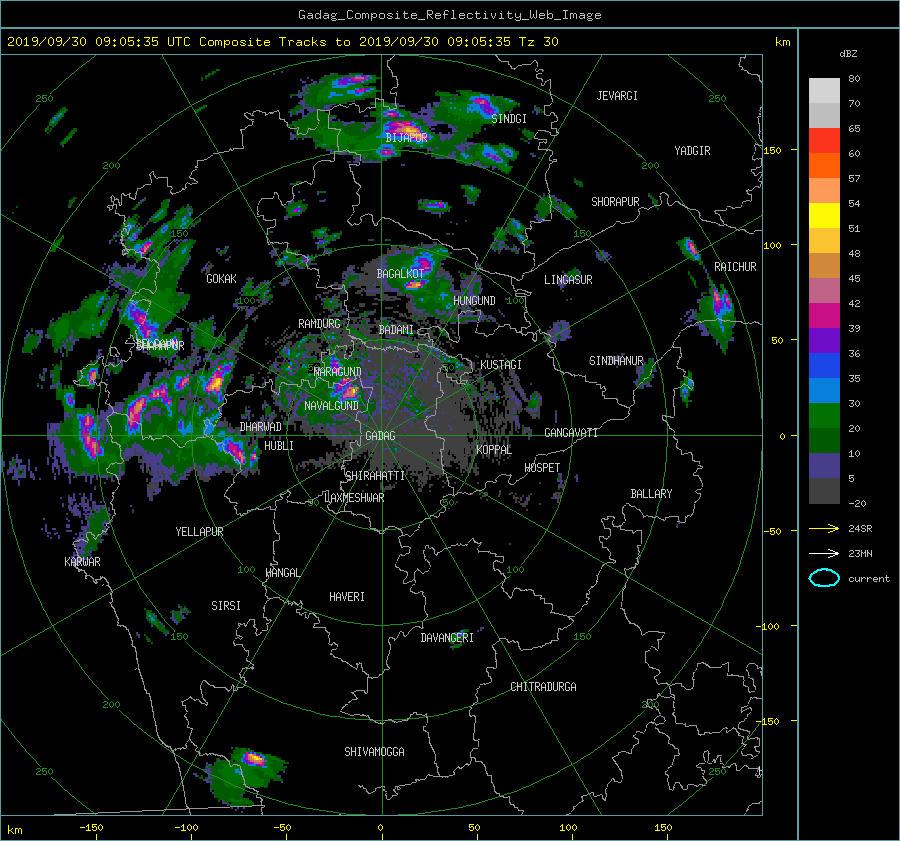
Task: Click the 80 dBZ white legend swatch
Action: pyautogui.click(x=824, y=91)
